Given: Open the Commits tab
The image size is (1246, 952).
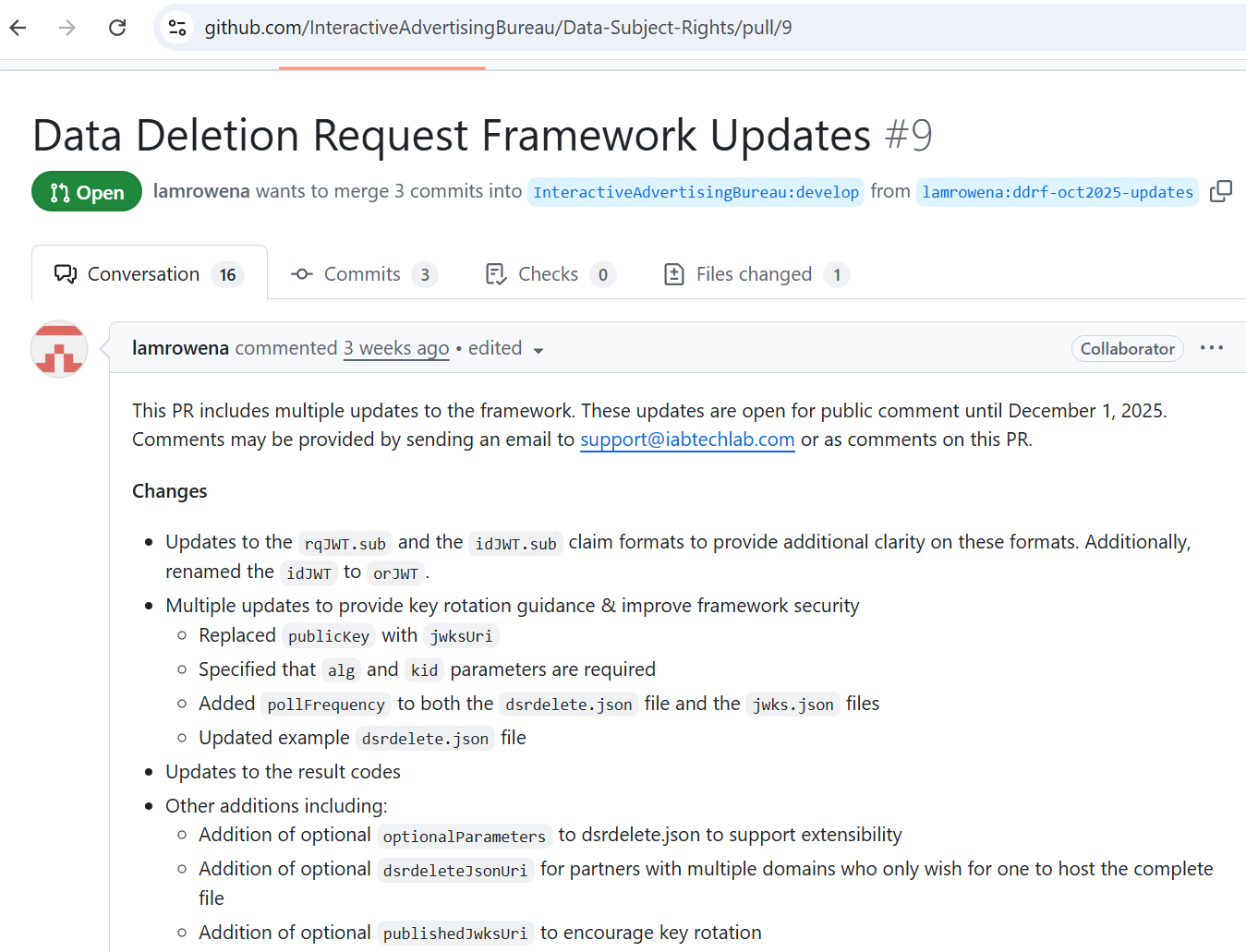Looking at the screenshot, I should pyautogui.click(x=363, y=274).
